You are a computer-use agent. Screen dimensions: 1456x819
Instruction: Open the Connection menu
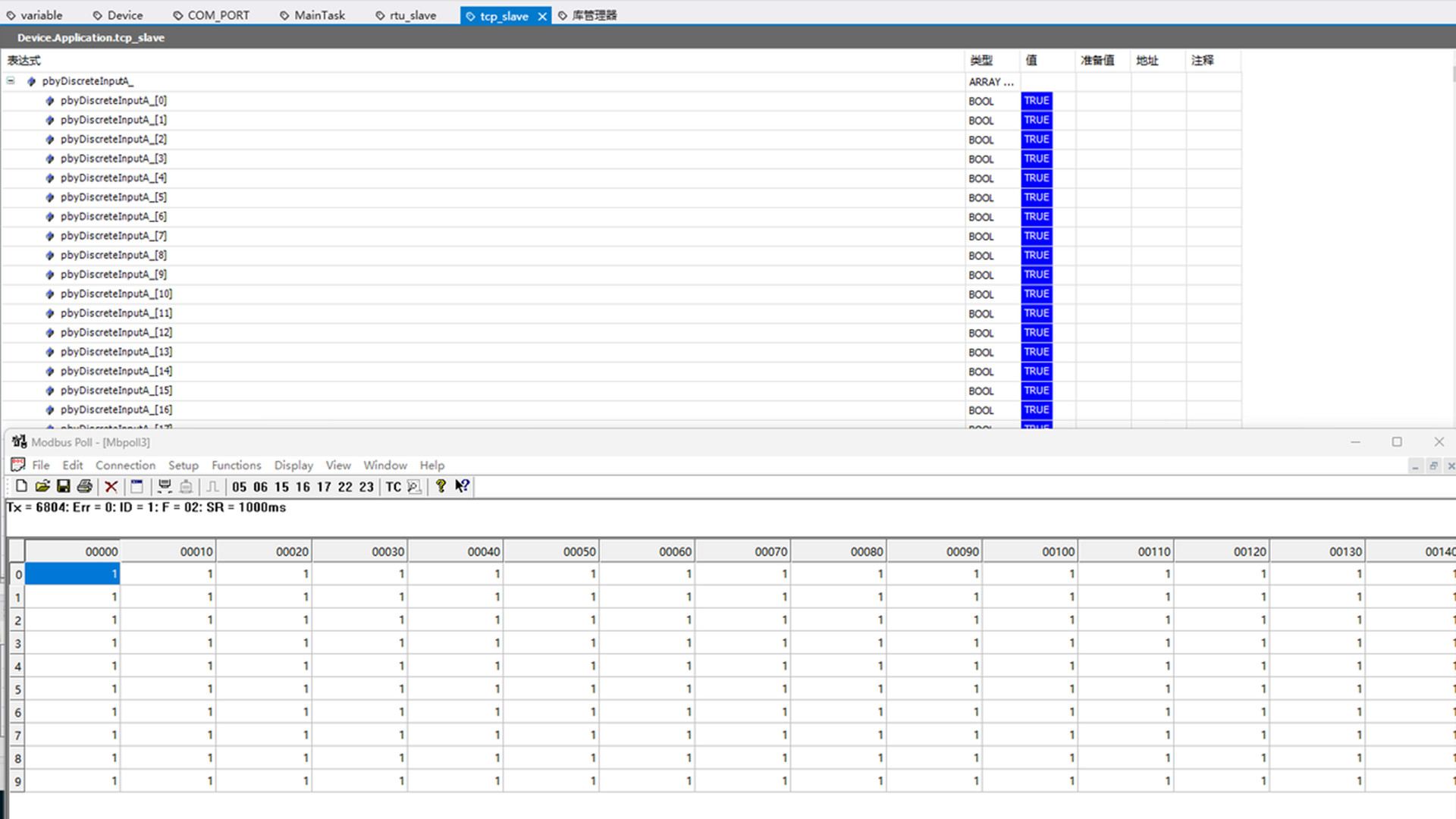(125, 465)
